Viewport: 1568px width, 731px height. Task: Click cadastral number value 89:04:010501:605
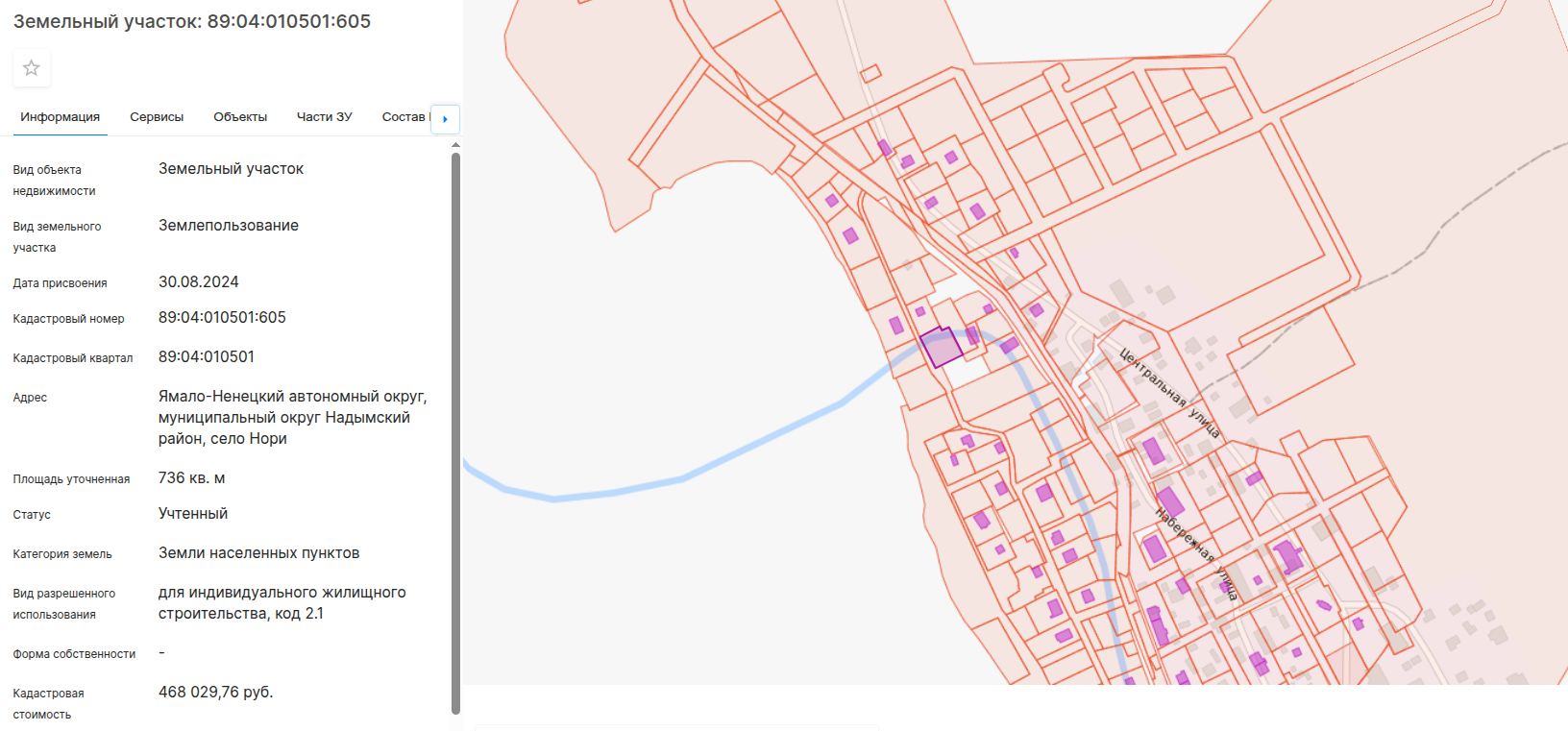222,318
